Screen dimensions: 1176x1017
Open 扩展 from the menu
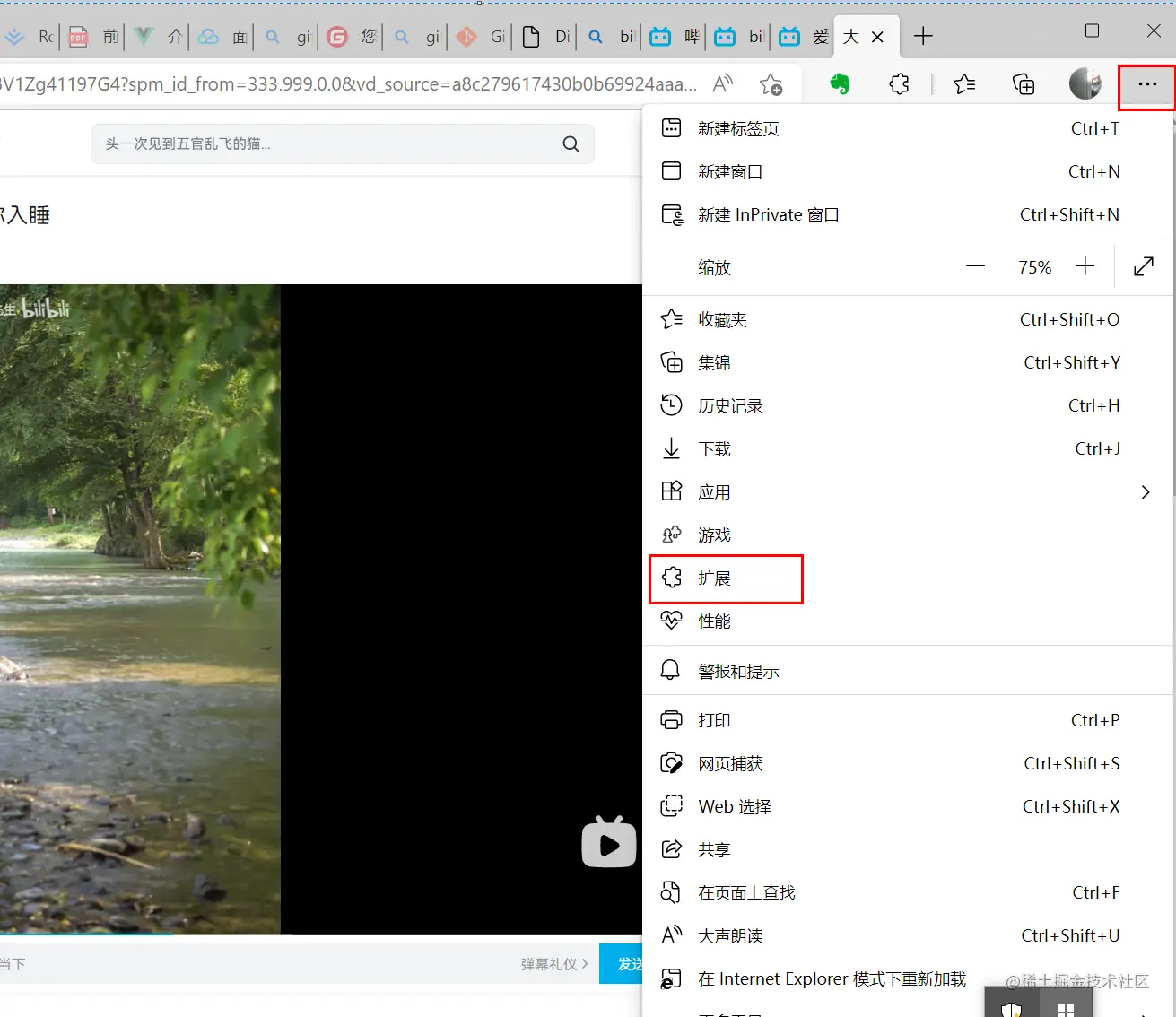[908, 578]
